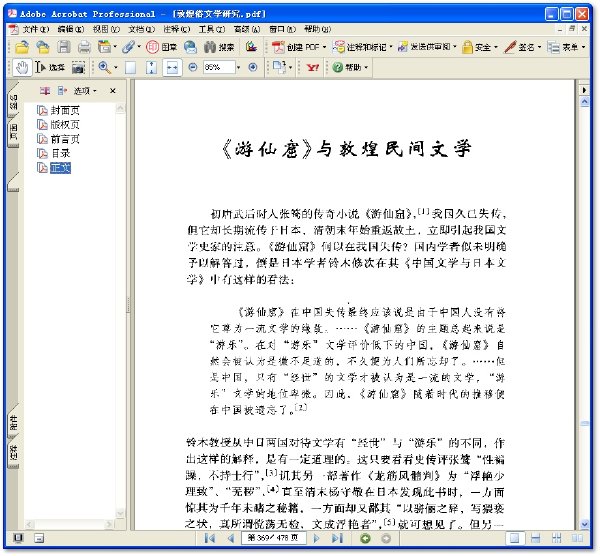Open the 视图 menu
Image resolution: width=600 pixels, height=556 pixels.
(106, 29)
